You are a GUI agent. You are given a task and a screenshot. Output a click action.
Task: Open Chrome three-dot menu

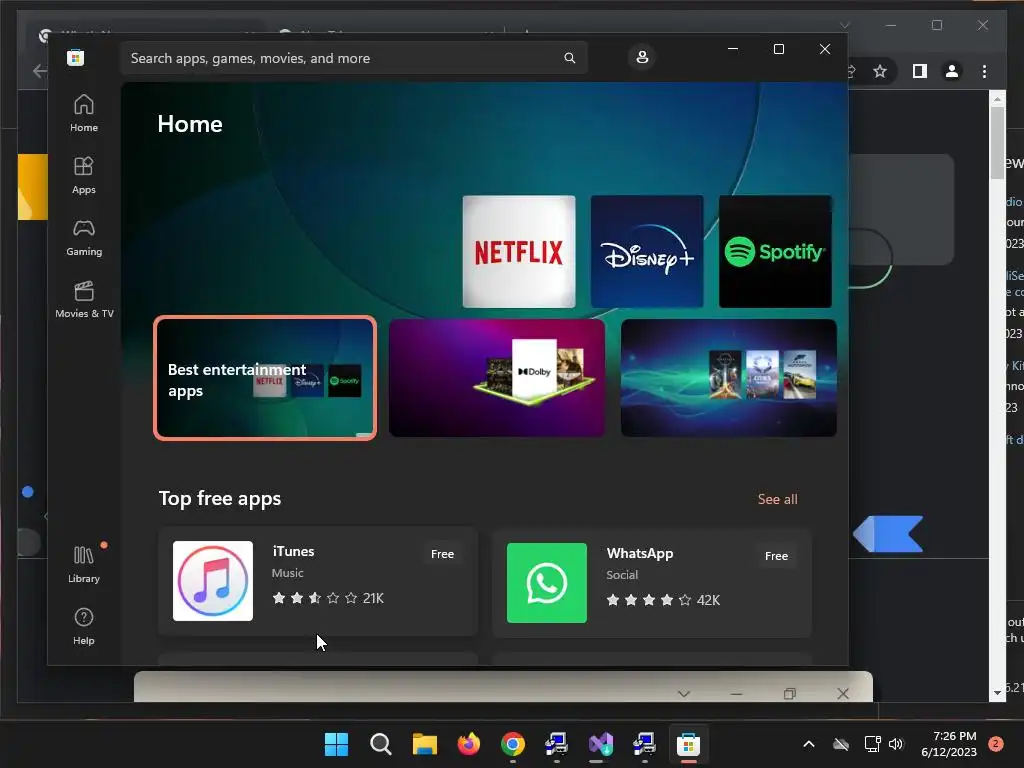[x=984, y=71]
